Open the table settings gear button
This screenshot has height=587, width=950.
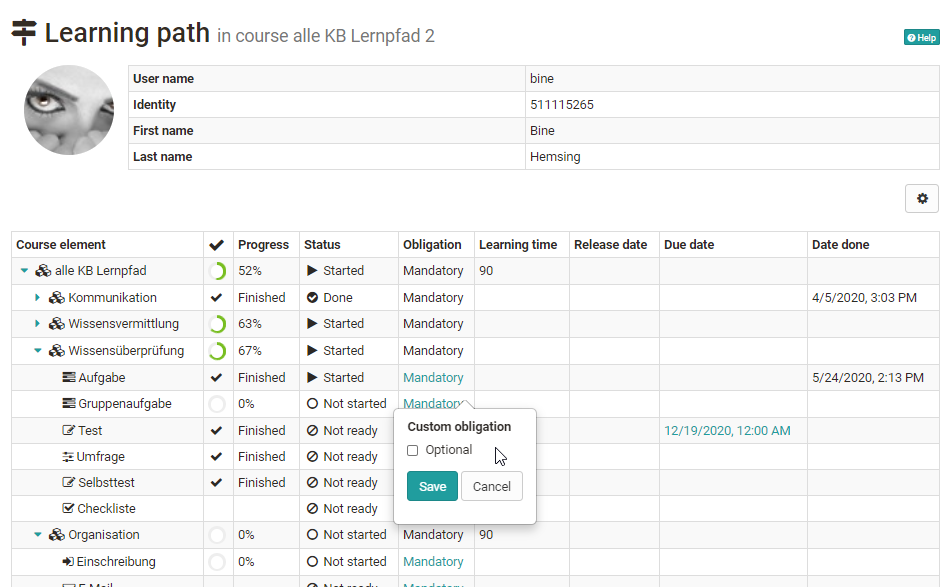[x=921, y=199]
